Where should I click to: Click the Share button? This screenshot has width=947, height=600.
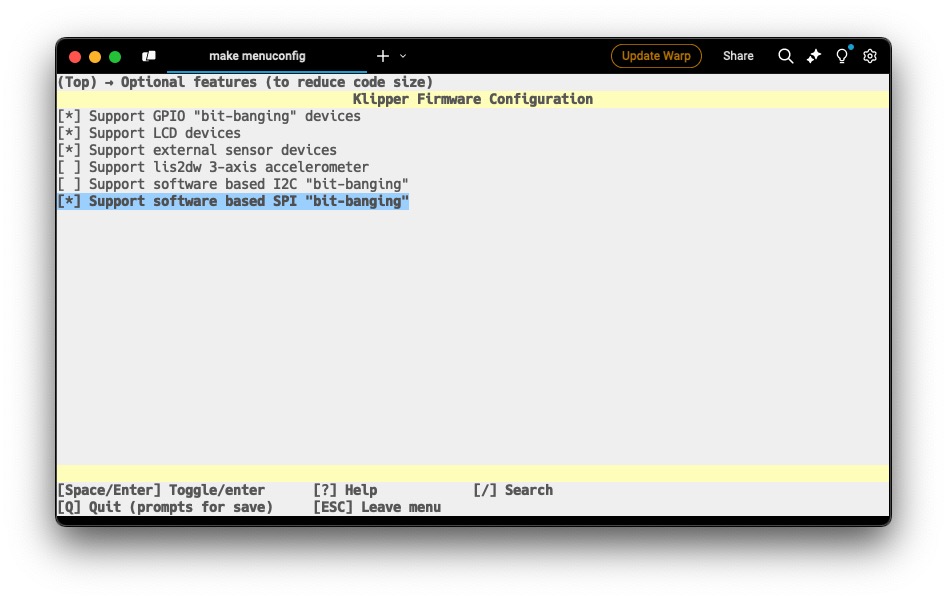tap(738, 56)
